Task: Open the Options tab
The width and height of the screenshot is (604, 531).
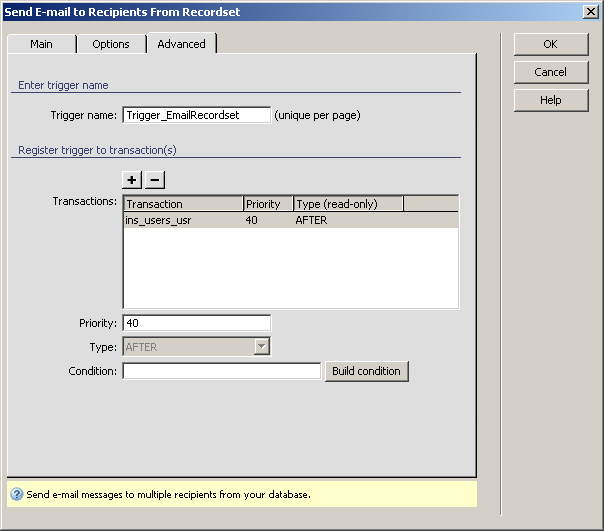Action: (111, 44)
